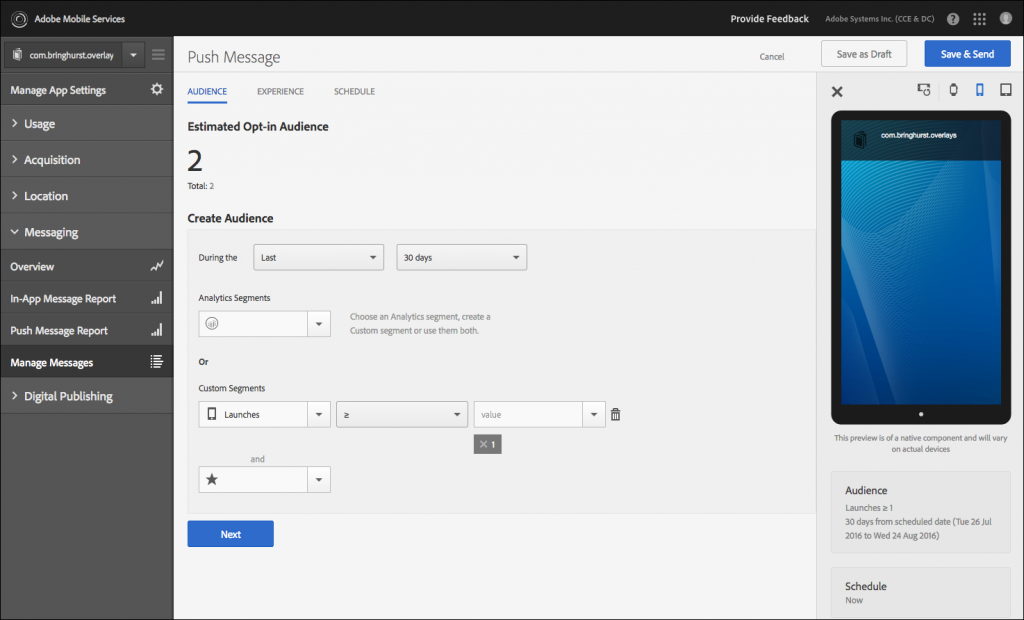Switch to the EXPERIENCE tab
This screenshot has width=1024, height=620.
point(280,91)
